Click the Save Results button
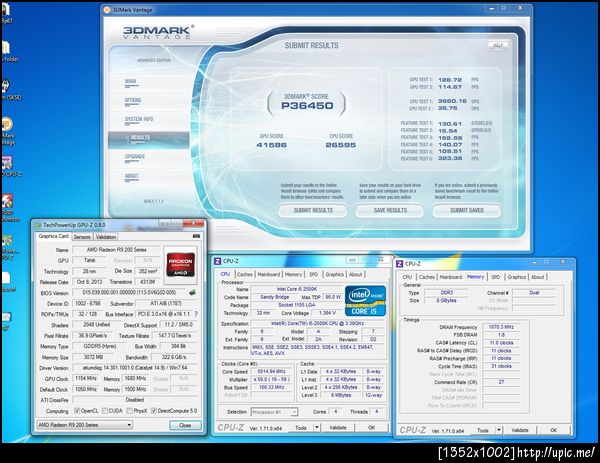The image size is (600, 463). click(390, 210)
